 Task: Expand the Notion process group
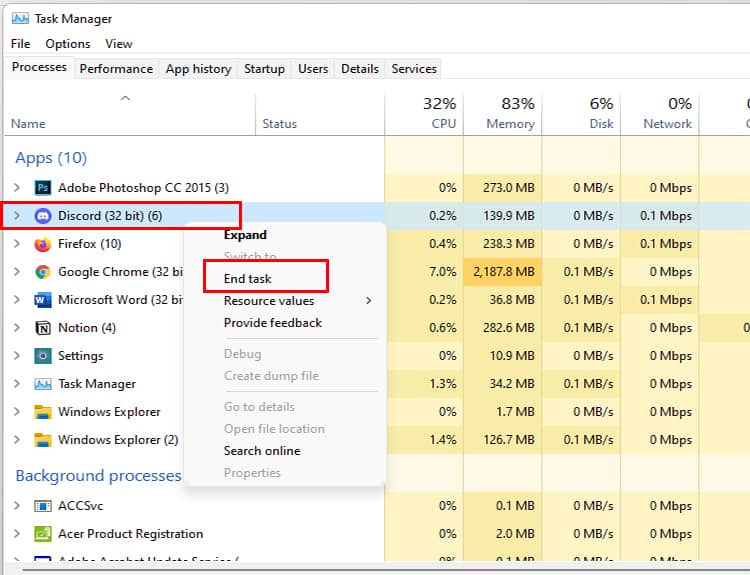[17, 328]
